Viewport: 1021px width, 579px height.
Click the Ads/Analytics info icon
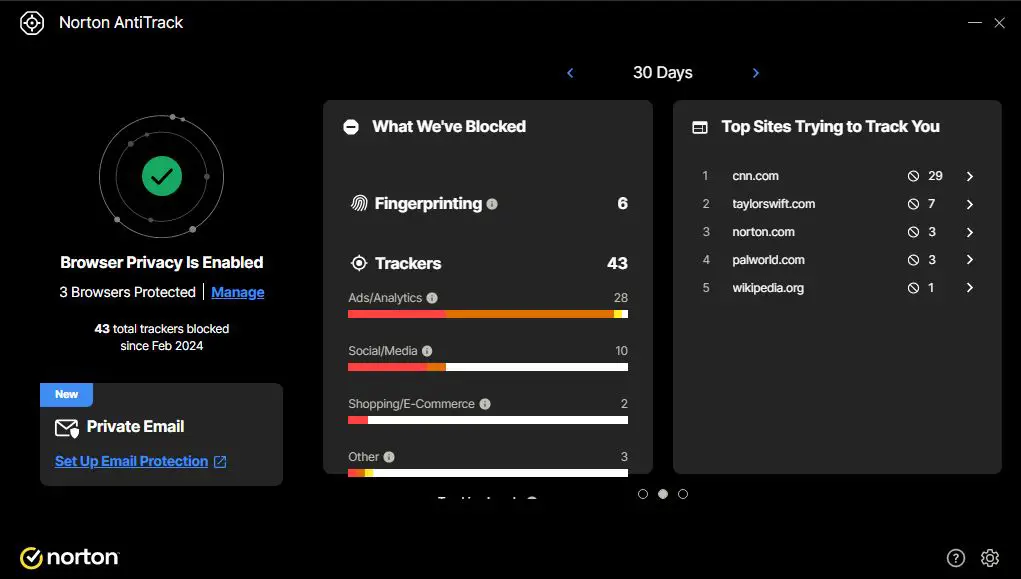(431, 297)
